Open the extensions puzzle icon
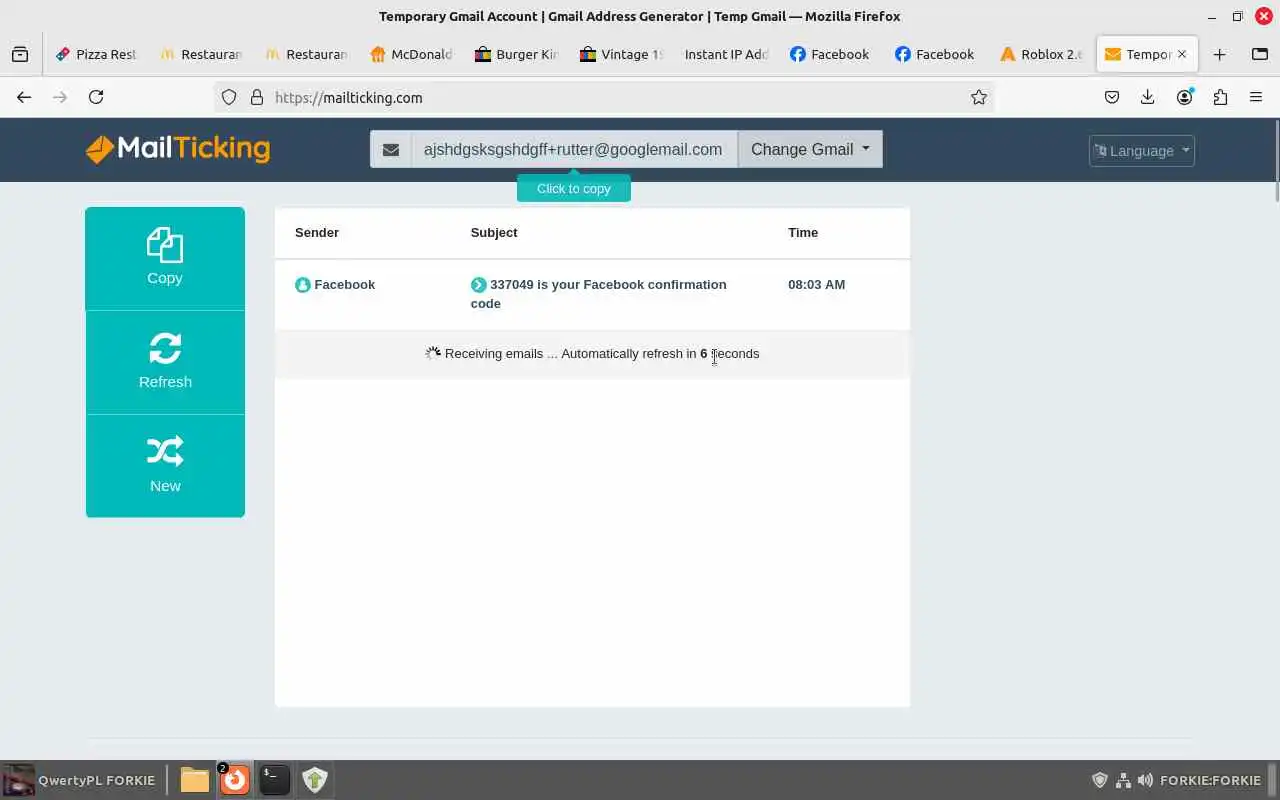Image resolution: width=1280 pixels, height=800 pixels. (x=1220, y=97)
